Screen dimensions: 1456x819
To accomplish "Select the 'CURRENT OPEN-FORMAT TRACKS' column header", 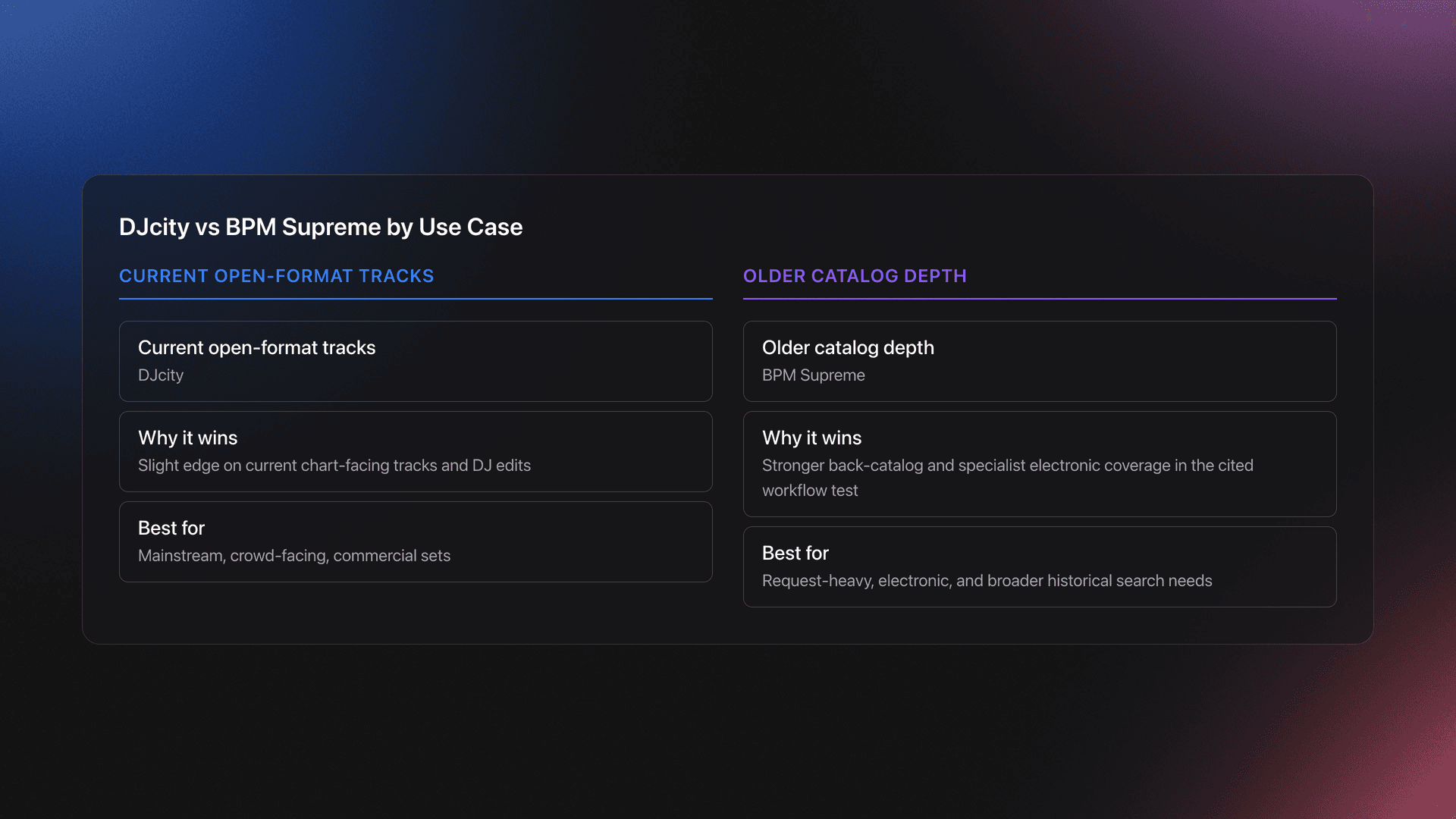I will click(276, 276).
